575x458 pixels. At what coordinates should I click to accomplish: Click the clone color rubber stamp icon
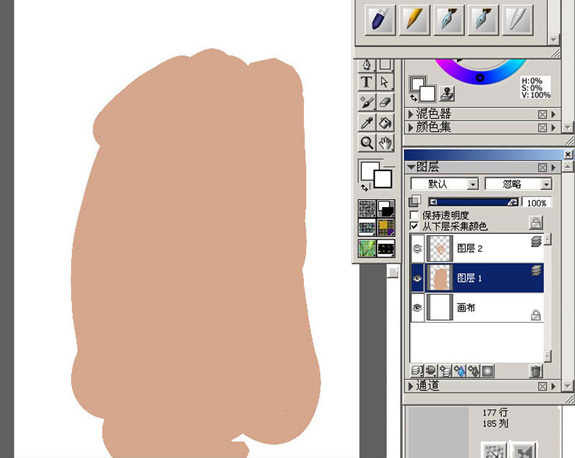[447, 94]
